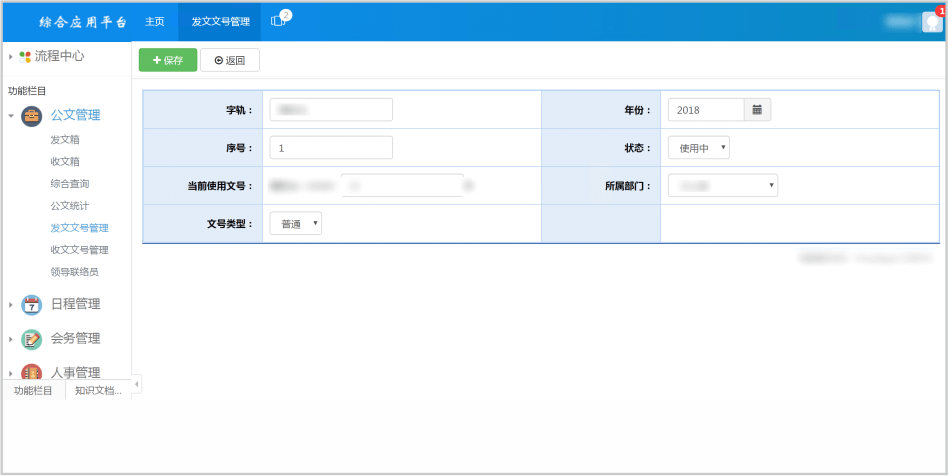Expand the 流程中心 tree arrow
948x476 pixels.
point(10,57)
